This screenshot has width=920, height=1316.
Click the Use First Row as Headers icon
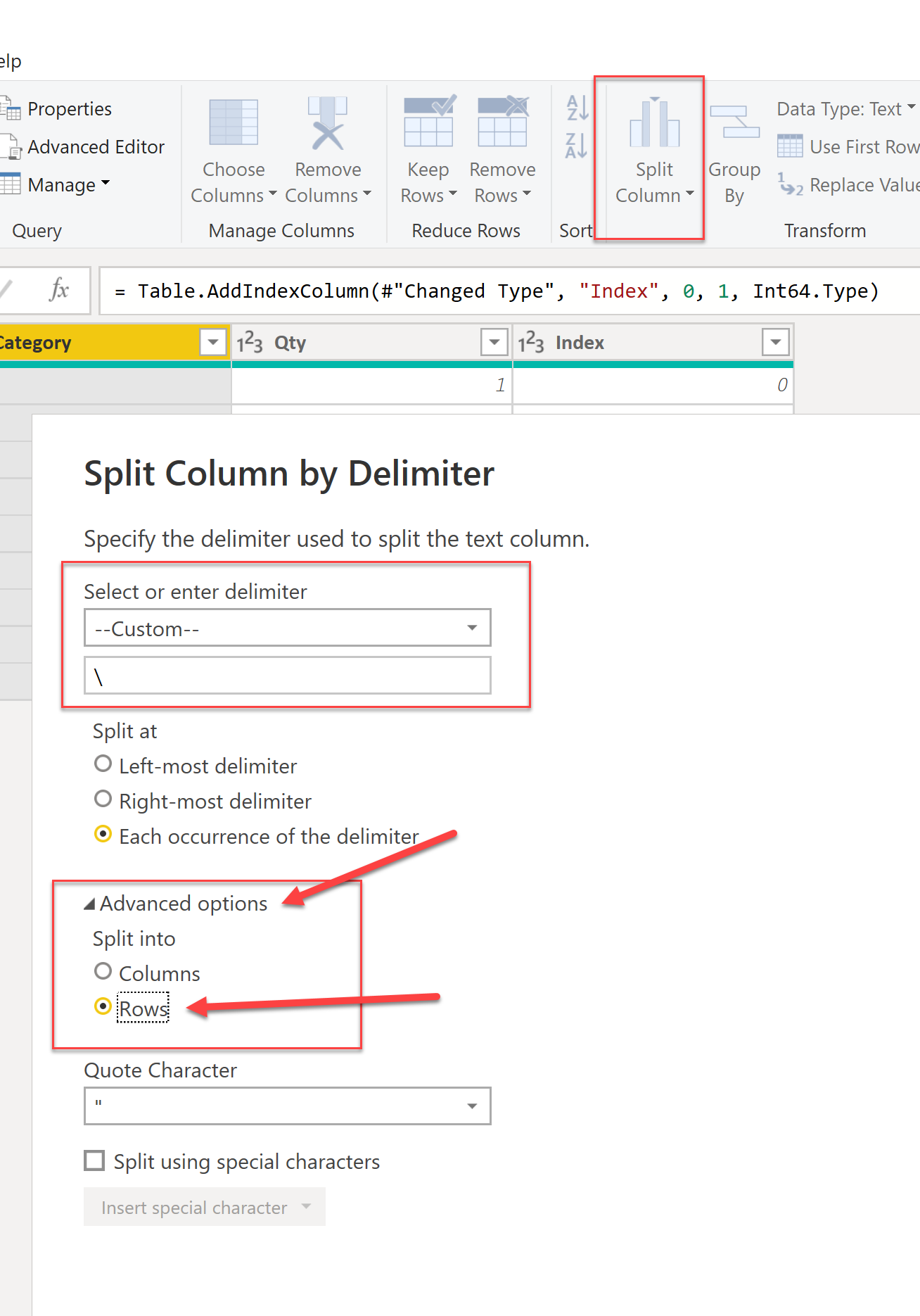[790, 146]
